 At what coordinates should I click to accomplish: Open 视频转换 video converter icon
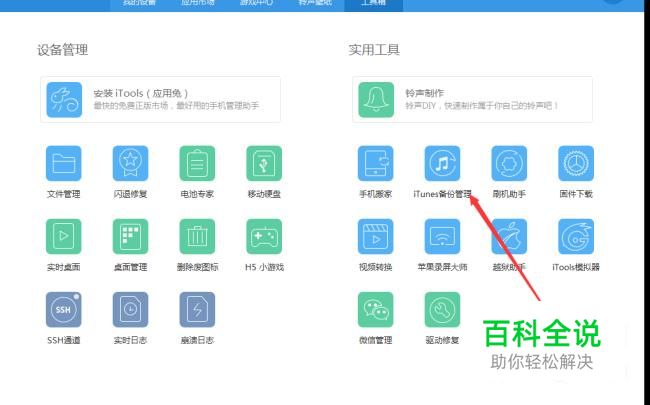(376, 236)
